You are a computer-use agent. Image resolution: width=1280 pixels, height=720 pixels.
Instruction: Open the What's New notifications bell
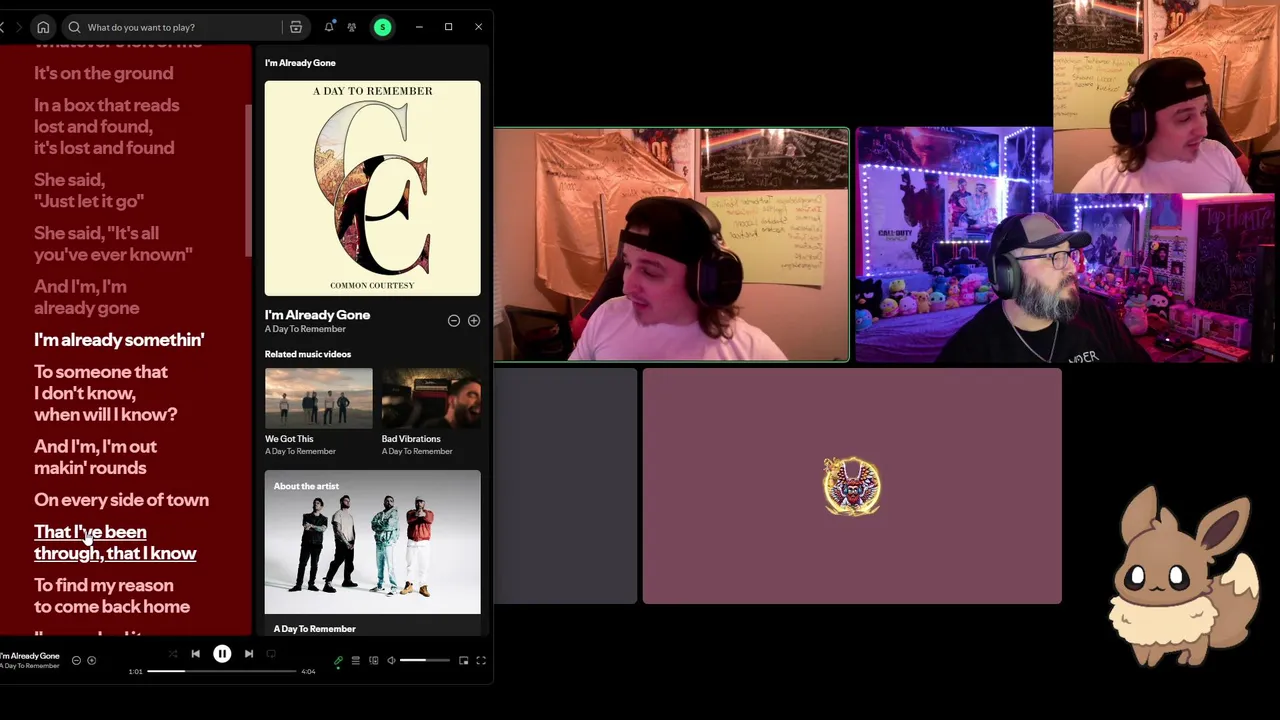tap(328, 27)
